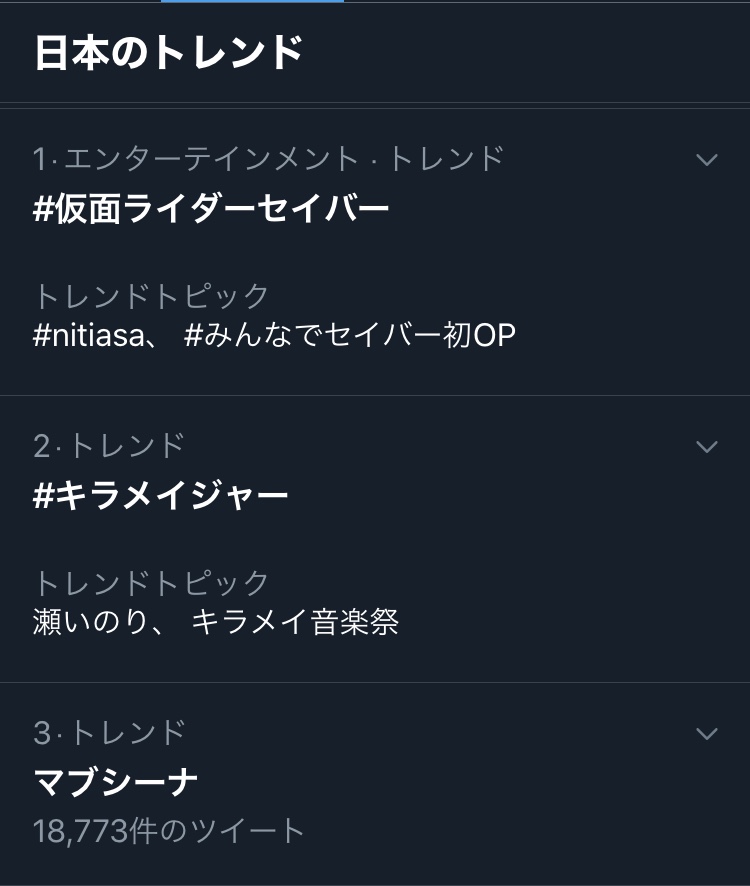Image resolution: width=750 pixels, height=886 pixels.
Task: View the マブシーナ trend
Action: tap(116, 781)
